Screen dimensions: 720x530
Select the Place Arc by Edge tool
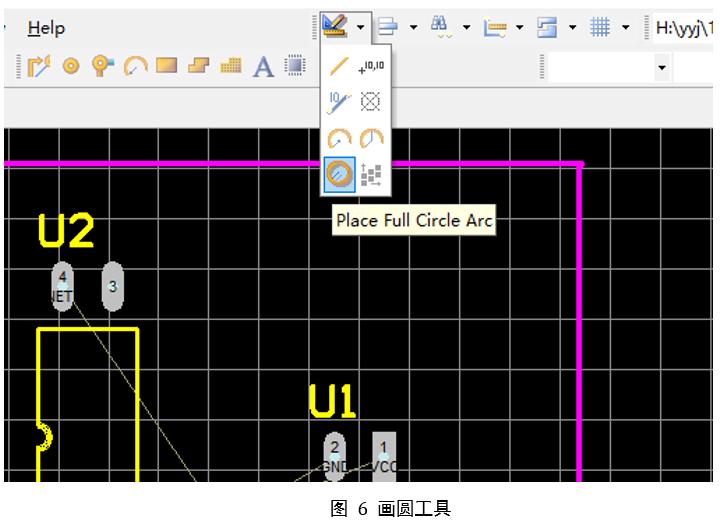[135, 66]
